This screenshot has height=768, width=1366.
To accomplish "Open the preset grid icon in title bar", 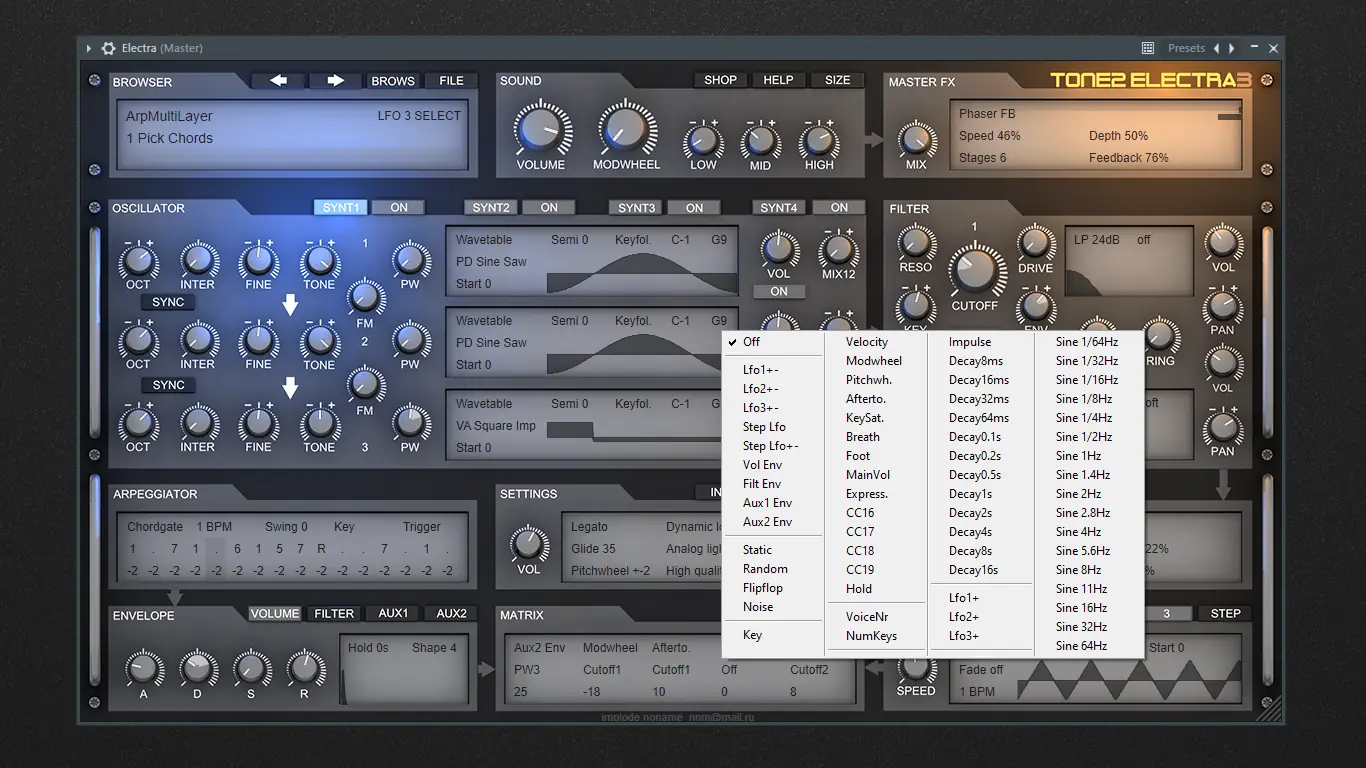I will [1148, 48].
